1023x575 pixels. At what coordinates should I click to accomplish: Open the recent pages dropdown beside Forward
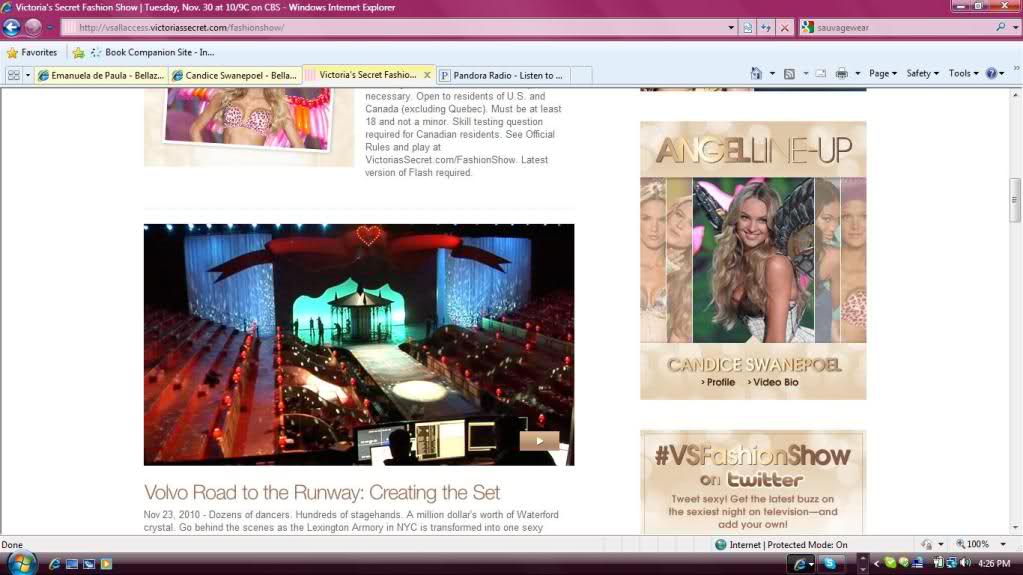pyautogui.click(x=50, y=27)
